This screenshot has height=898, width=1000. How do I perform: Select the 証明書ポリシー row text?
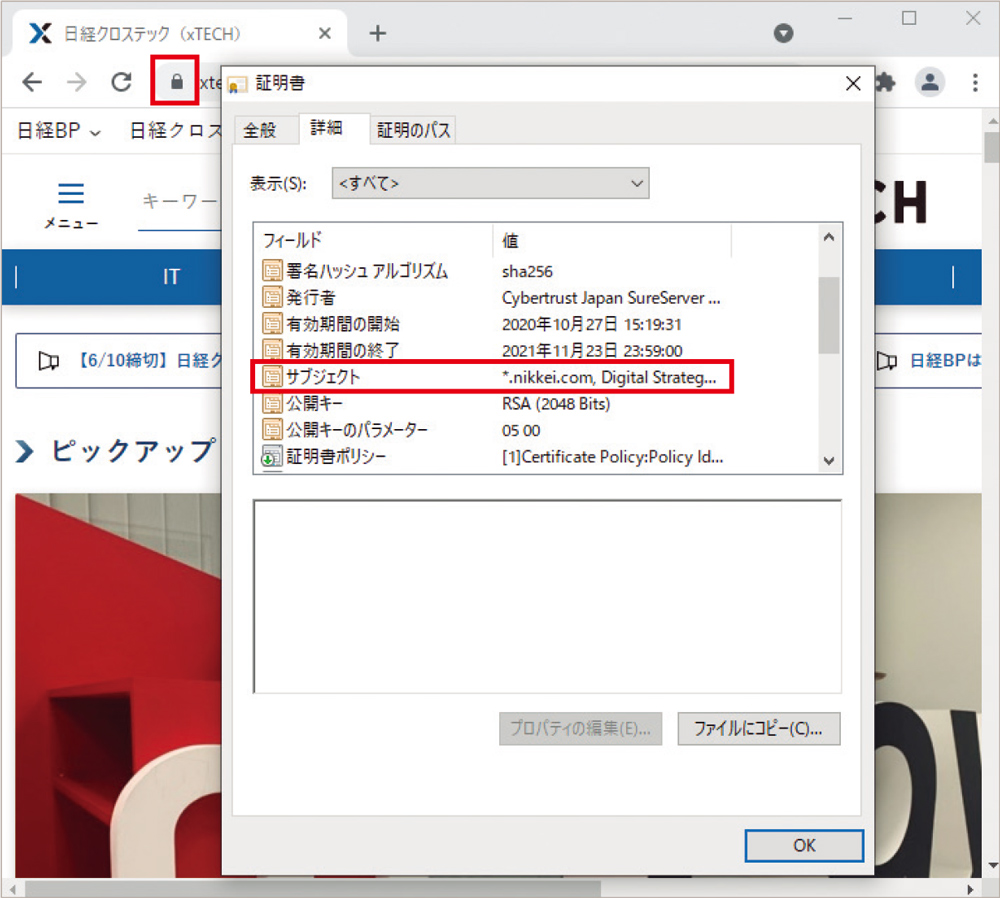[x=336, y=457]
